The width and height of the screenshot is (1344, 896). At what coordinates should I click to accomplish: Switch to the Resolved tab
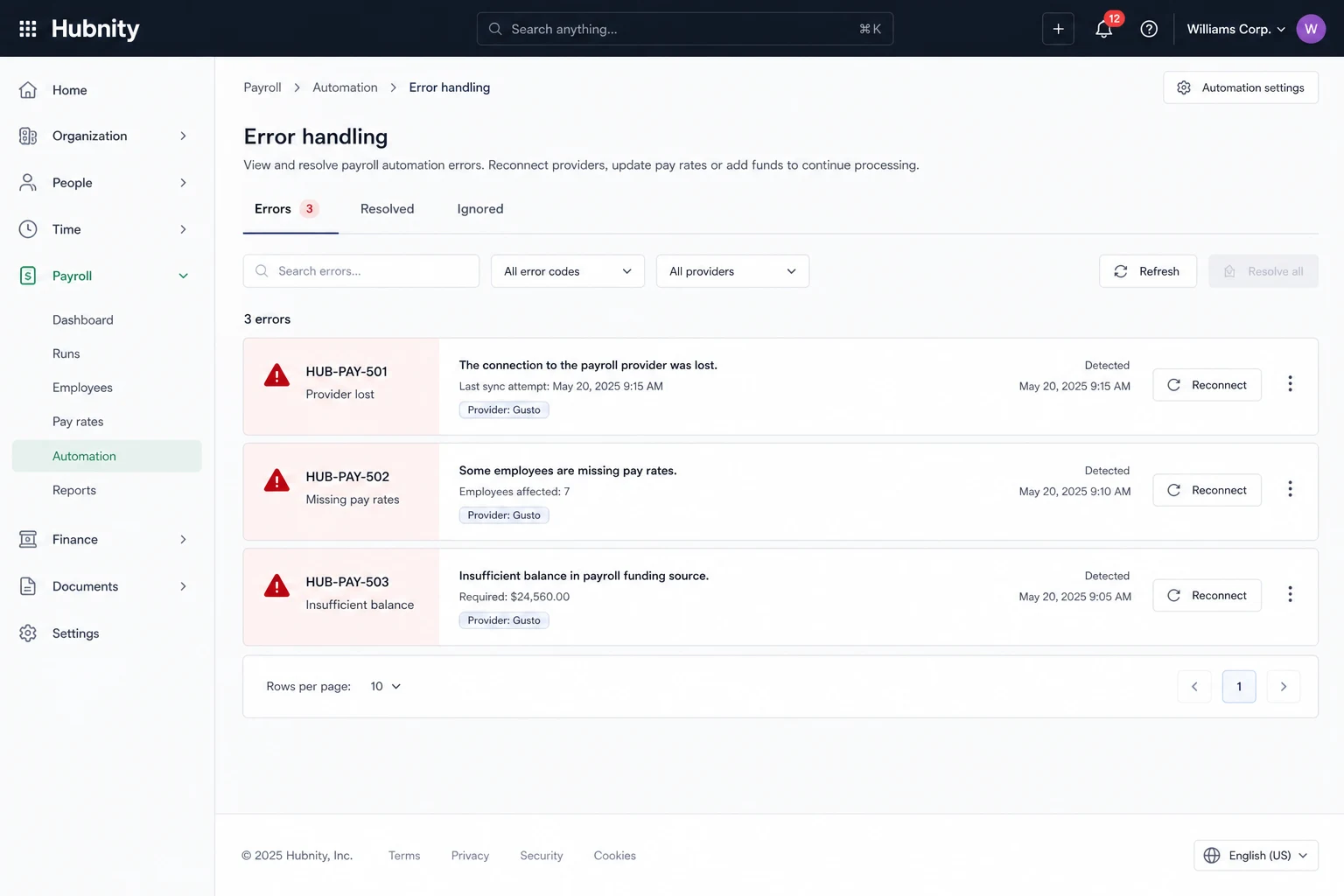[387, 209]
